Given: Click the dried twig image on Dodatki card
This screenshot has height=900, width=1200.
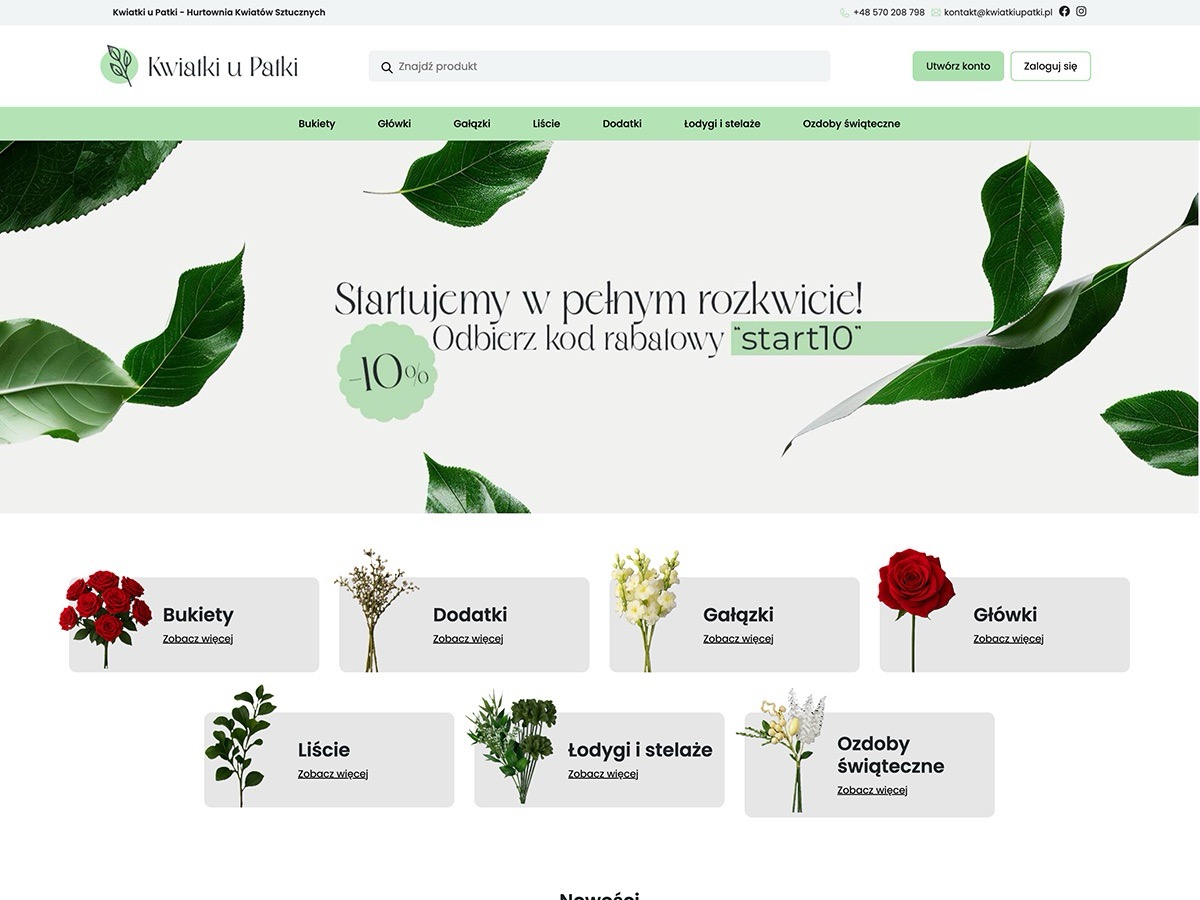Looking at the screenshot, I should (x=374, y=609).
